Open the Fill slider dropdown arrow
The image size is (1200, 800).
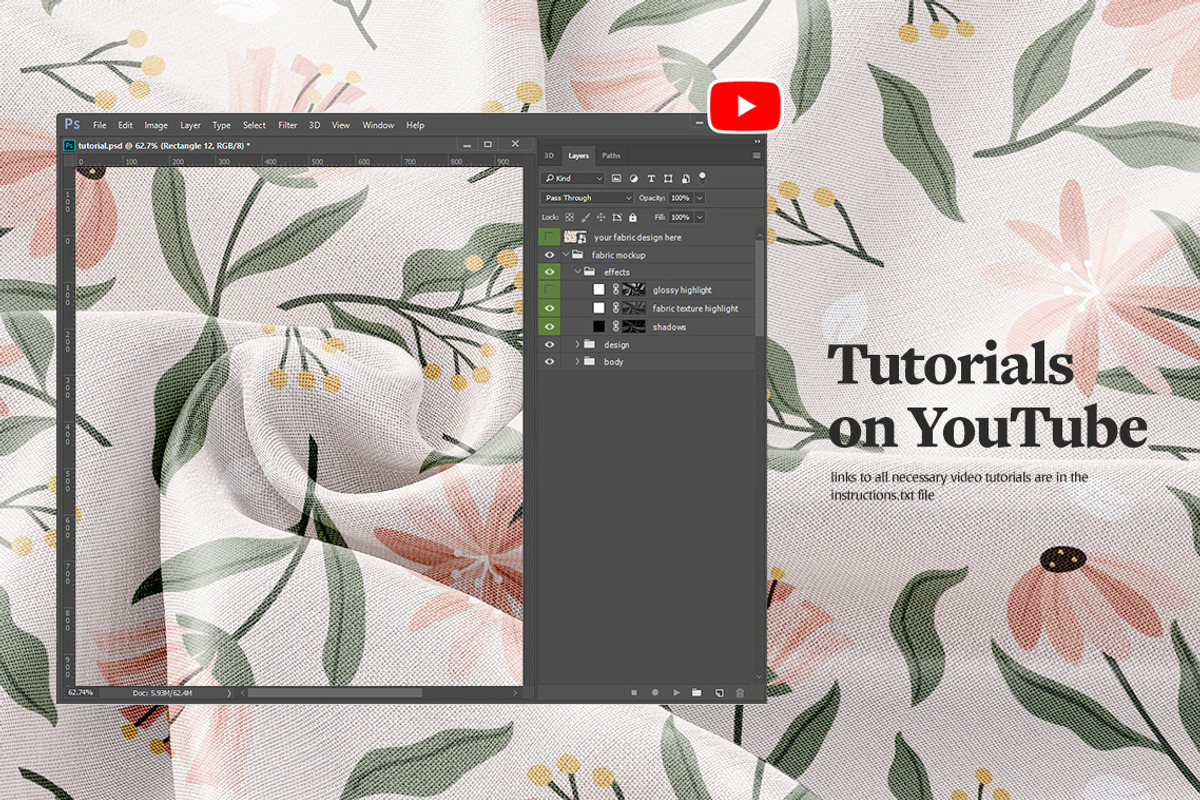click(700, 217)
